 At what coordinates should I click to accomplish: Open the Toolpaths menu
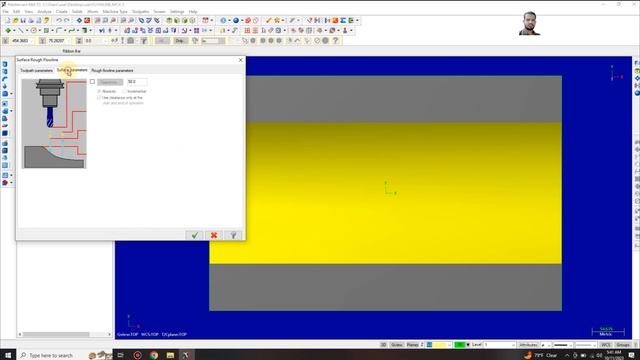(140, 12)
